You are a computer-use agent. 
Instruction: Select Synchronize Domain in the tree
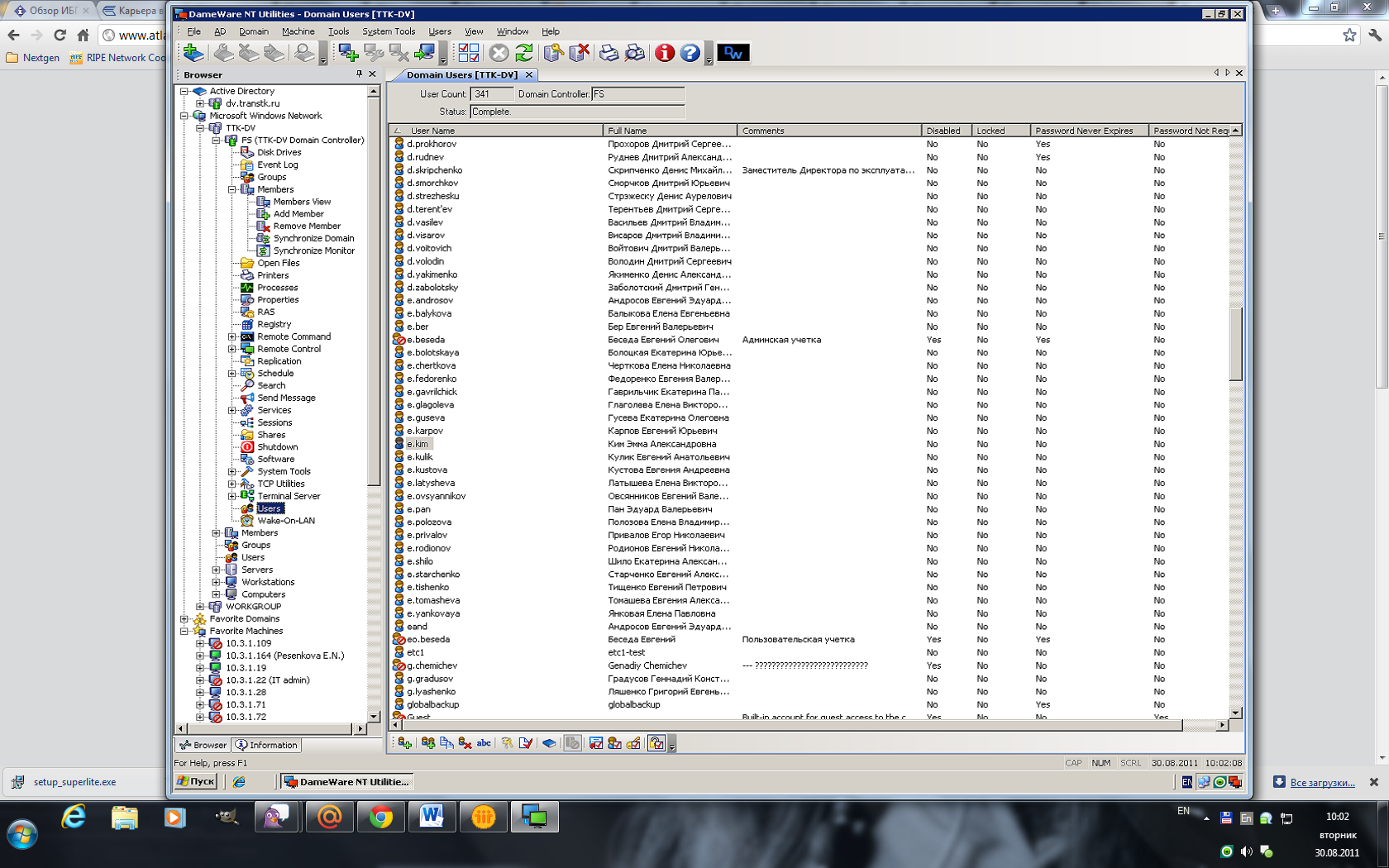tap(313, 238)
